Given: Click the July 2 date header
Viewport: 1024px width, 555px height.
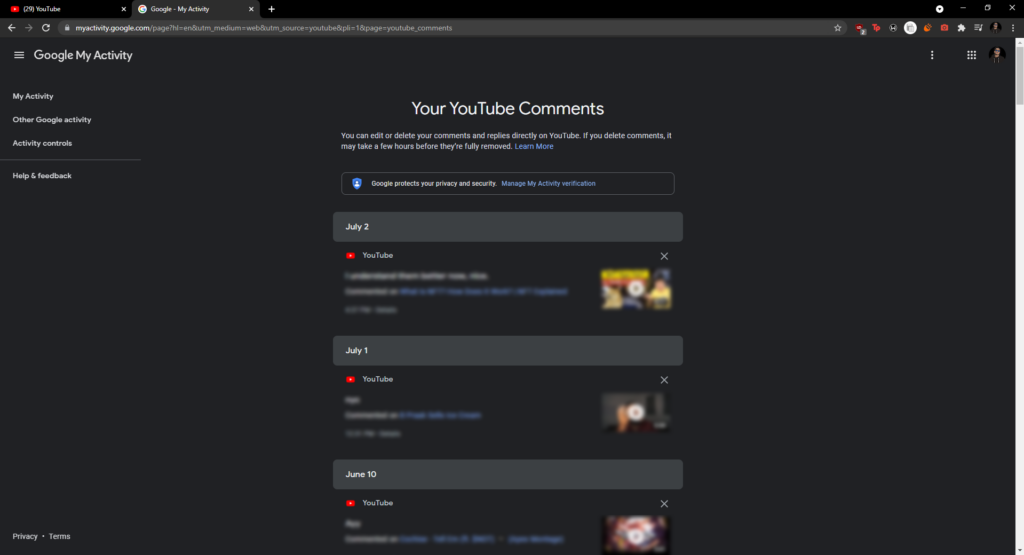Looking at the screenshot, I should [x=507, y=227].
